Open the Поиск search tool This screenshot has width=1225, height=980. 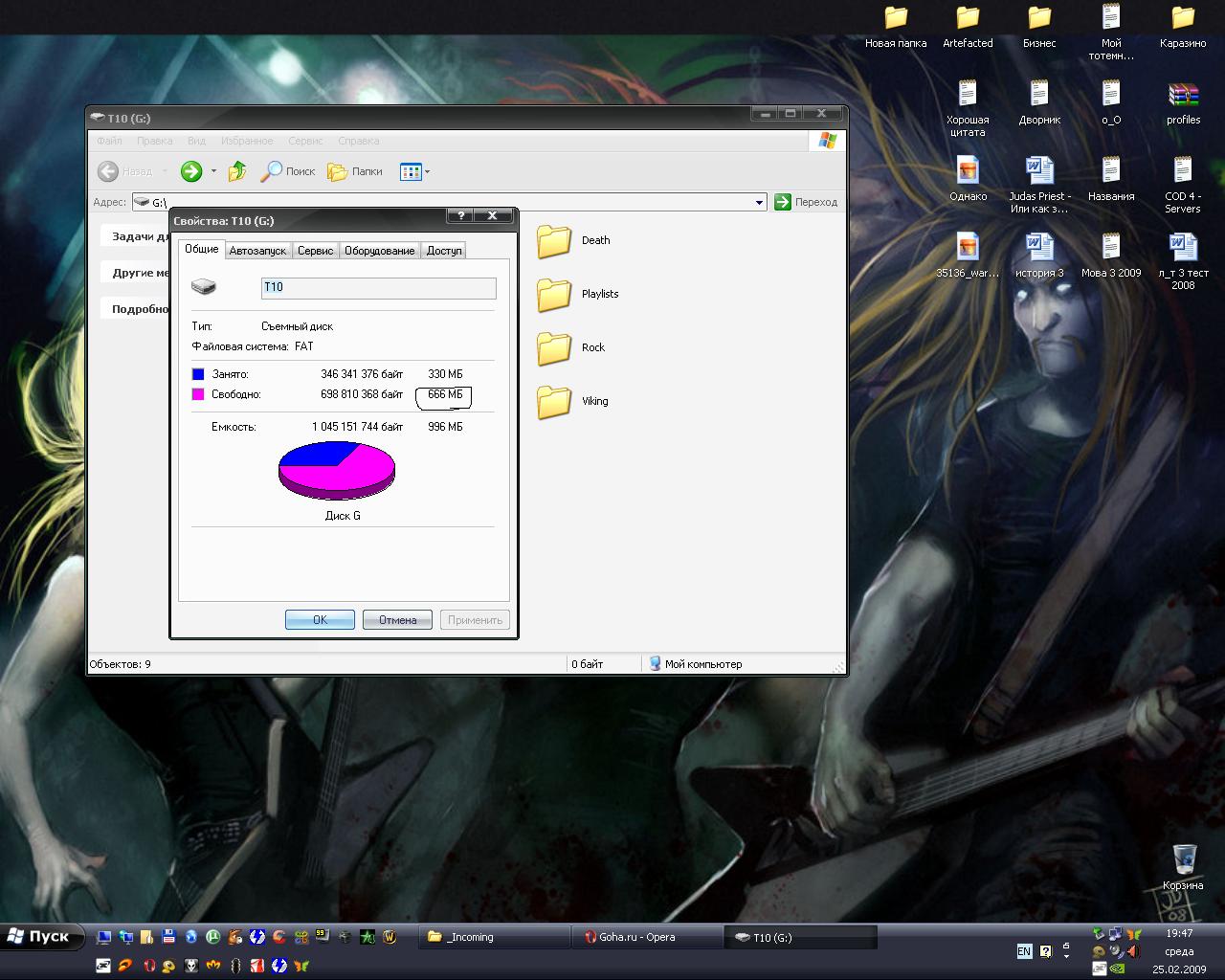pos(288,171)
